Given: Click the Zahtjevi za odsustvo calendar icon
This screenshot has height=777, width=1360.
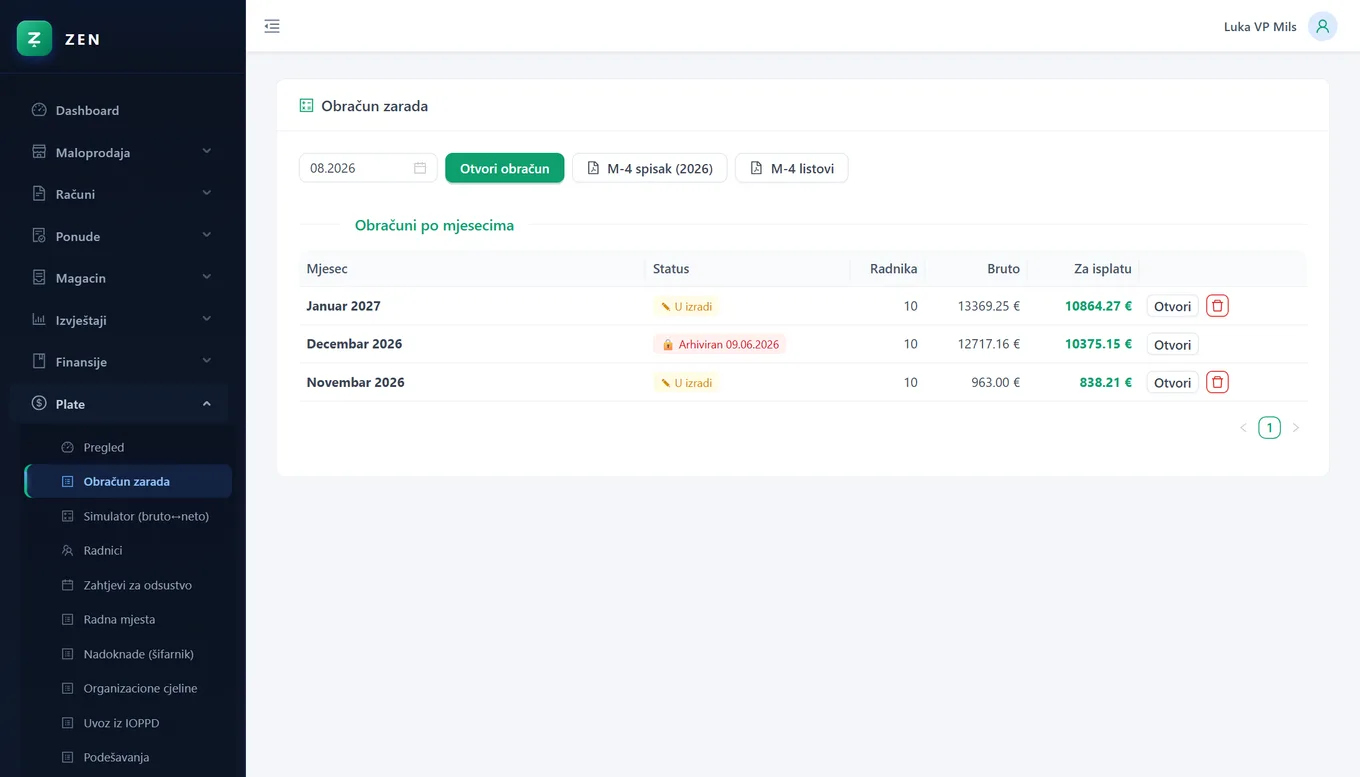Looking at the screenshot, I should point(68,585).
